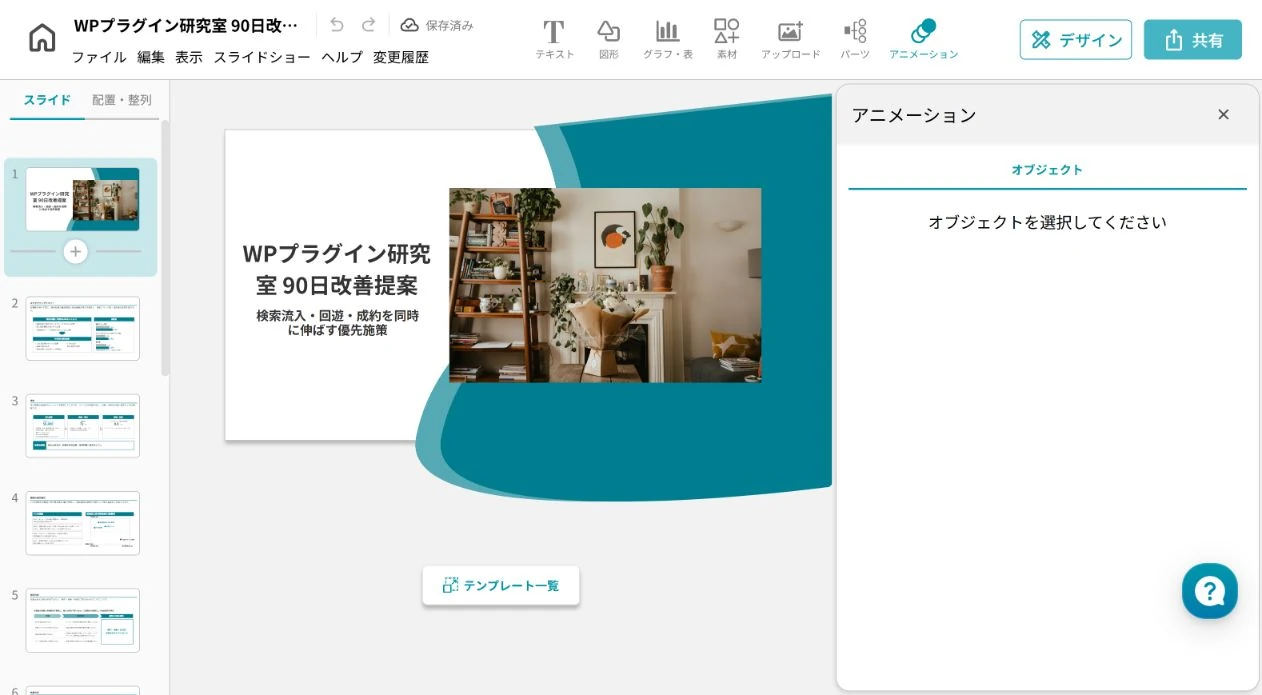Image resolution: width=1262 pixels, height=695 pixels.
Task: Add a slide with the plus button
Action: [x=76, y=251]
